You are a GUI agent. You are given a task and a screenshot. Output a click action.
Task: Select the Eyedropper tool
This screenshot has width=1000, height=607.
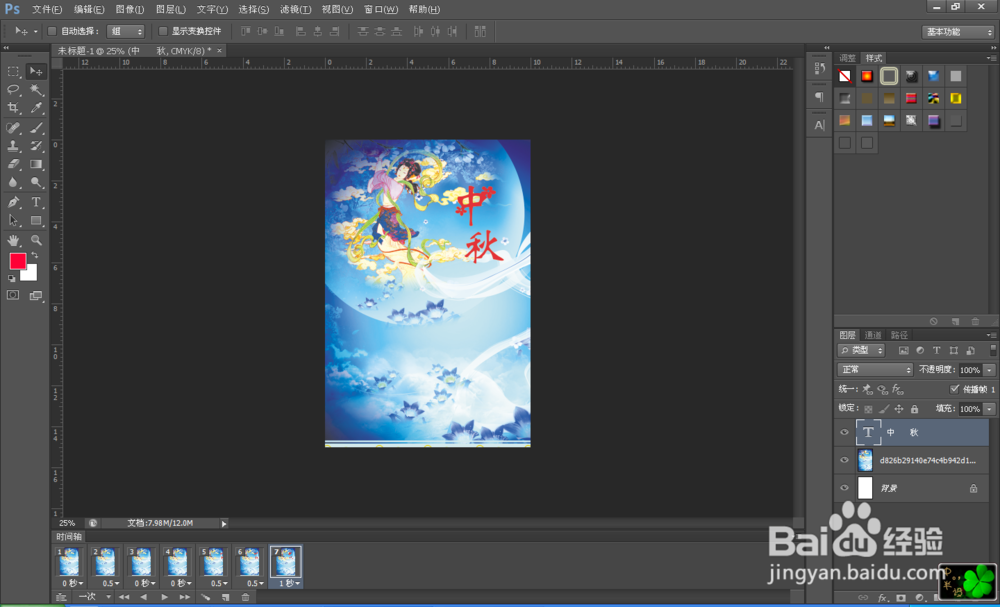click(x=36, y=108)
